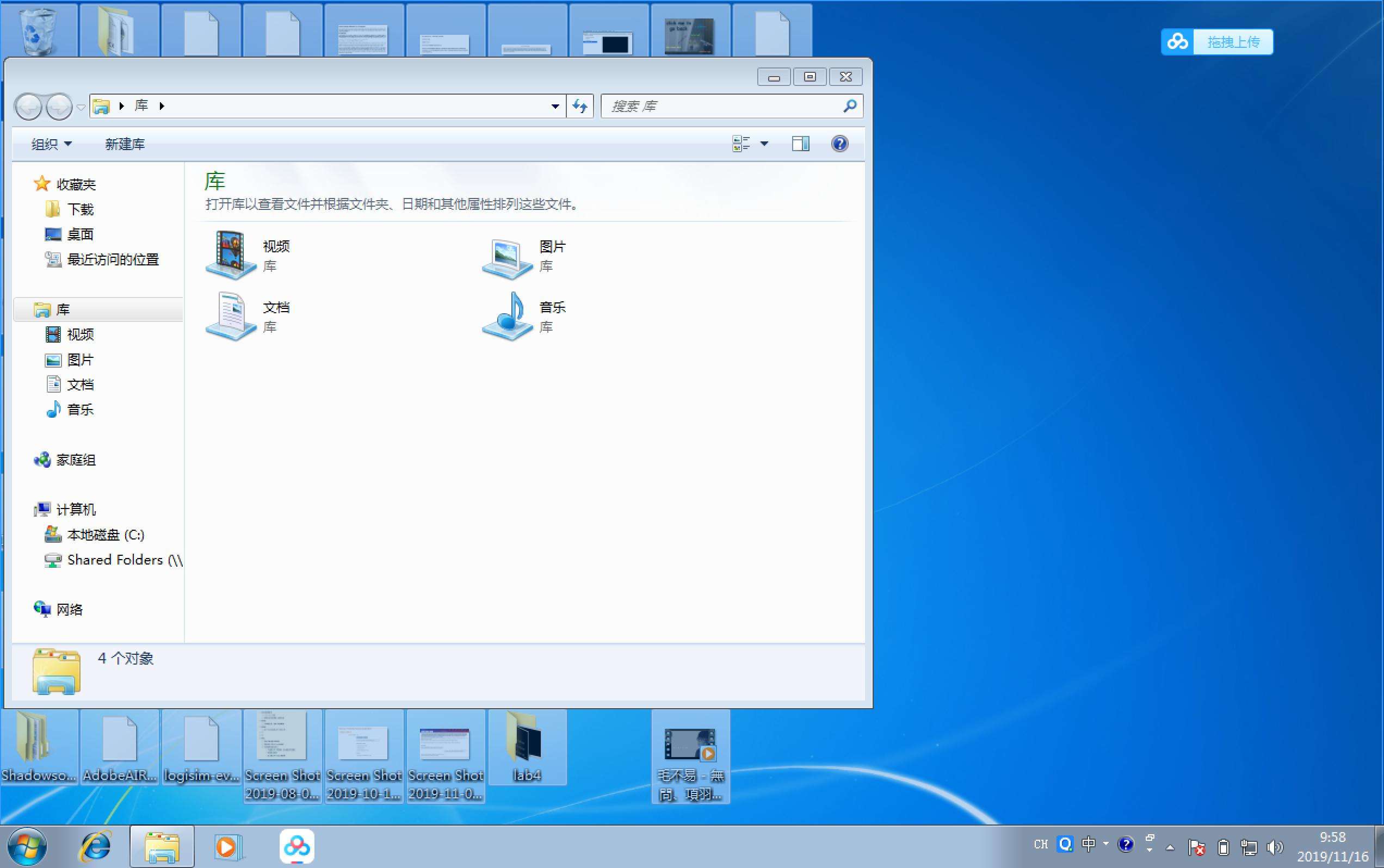This screenshot has height=868, width=1384.
Task: Select the 毛不易 video file on desktop
Action: (690, 756)
